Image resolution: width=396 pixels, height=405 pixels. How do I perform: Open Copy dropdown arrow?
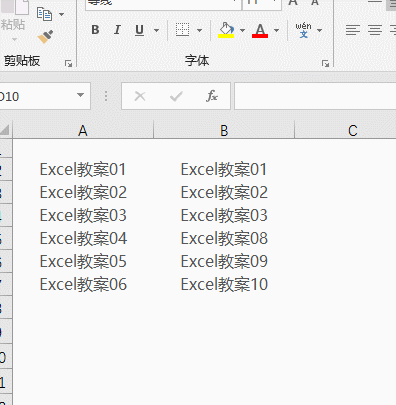tap(61, 14)
